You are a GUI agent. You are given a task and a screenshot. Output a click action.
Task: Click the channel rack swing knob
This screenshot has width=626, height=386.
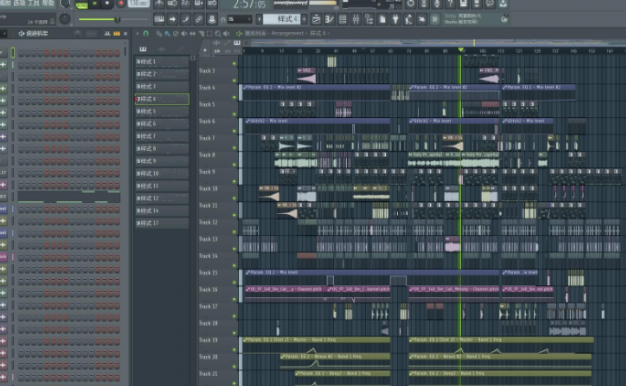click(x=78, y=34)
